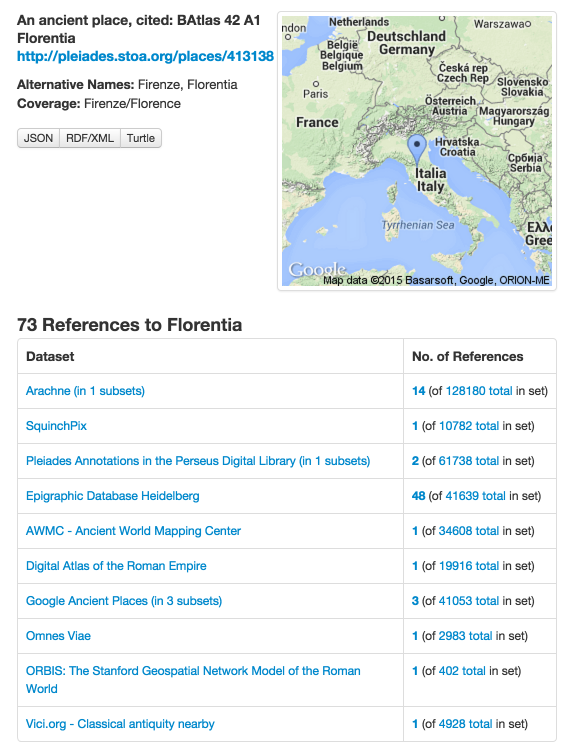Open Digital Atlas of the Roman Empire
This screenshot has width=565, height=748.
coord(116,566)
